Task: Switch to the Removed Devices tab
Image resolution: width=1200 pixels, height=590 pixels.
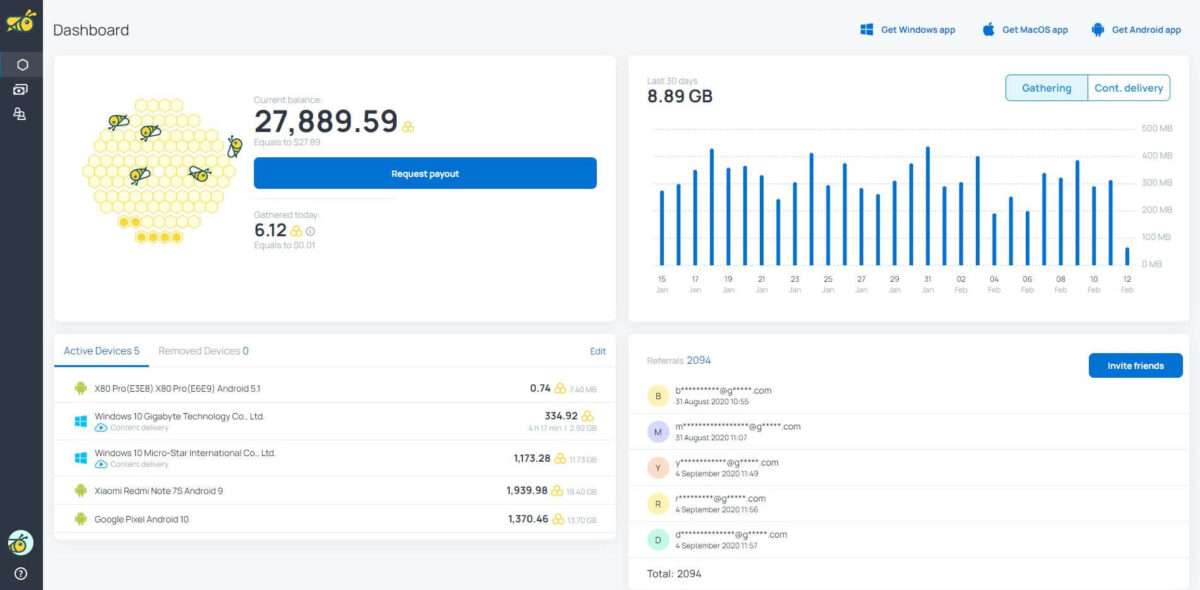Action: (x=204, y=351)
